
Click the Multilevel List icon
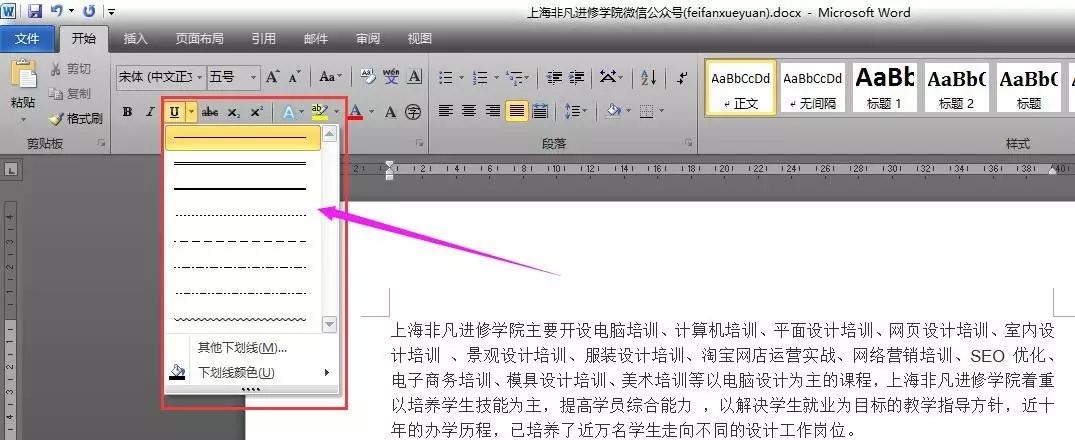(x=514, y=77)
